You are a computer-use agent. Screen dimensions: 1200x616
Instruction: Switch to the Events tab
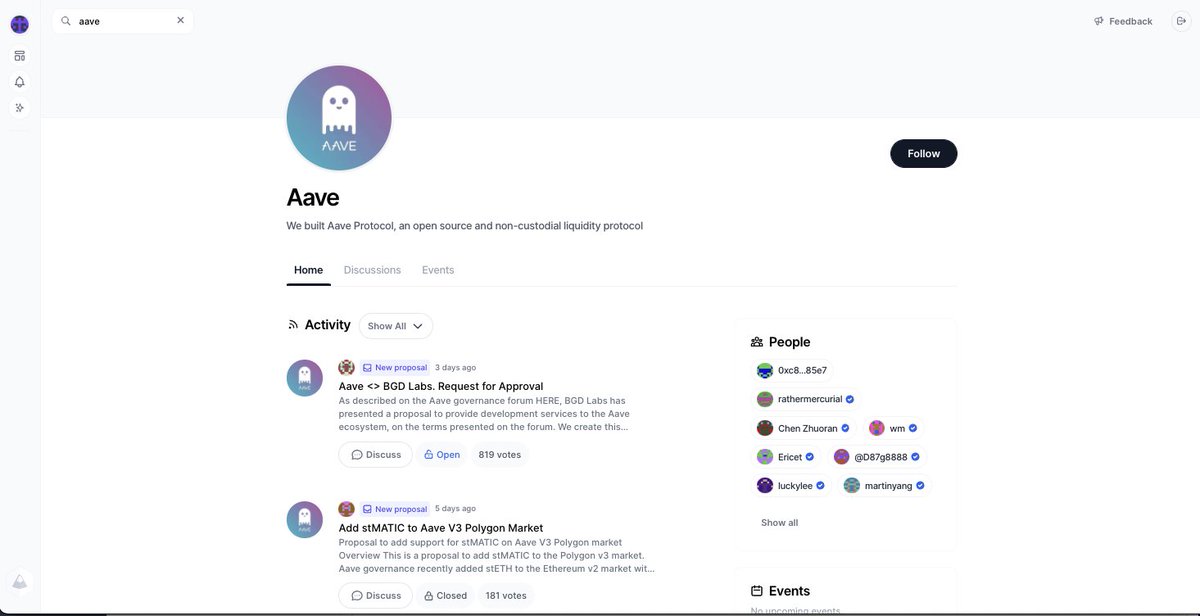point(438,270)
